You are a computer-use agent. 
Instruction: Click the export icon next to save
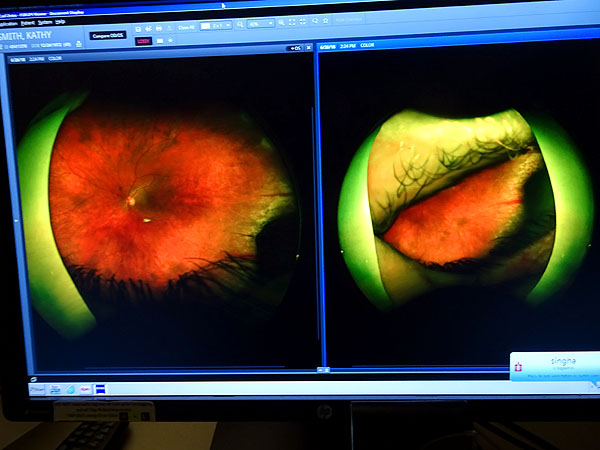148,29
